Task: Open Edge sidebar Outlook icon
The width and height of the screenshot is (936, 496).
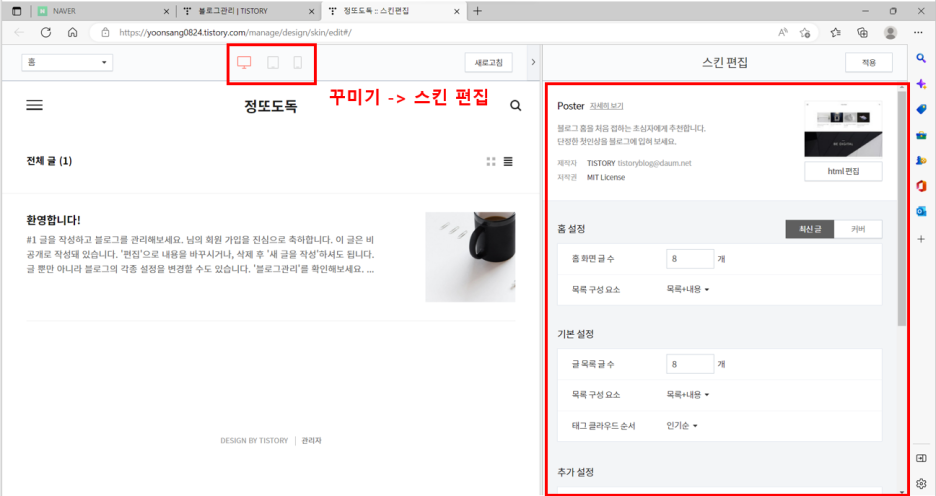Action: [921, 212]
